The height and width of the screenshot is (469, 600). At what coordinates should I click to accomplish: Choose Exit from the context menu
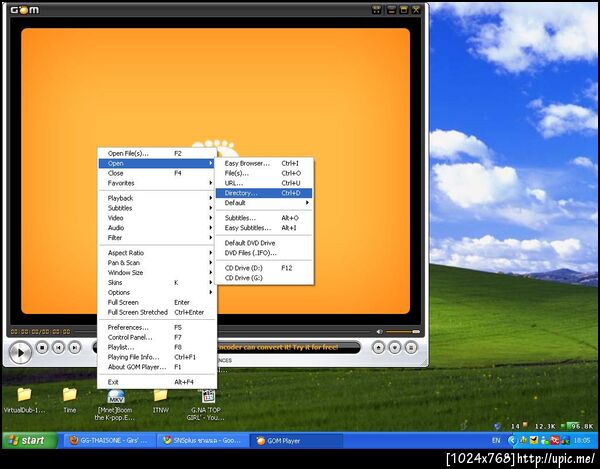point(157,382)
